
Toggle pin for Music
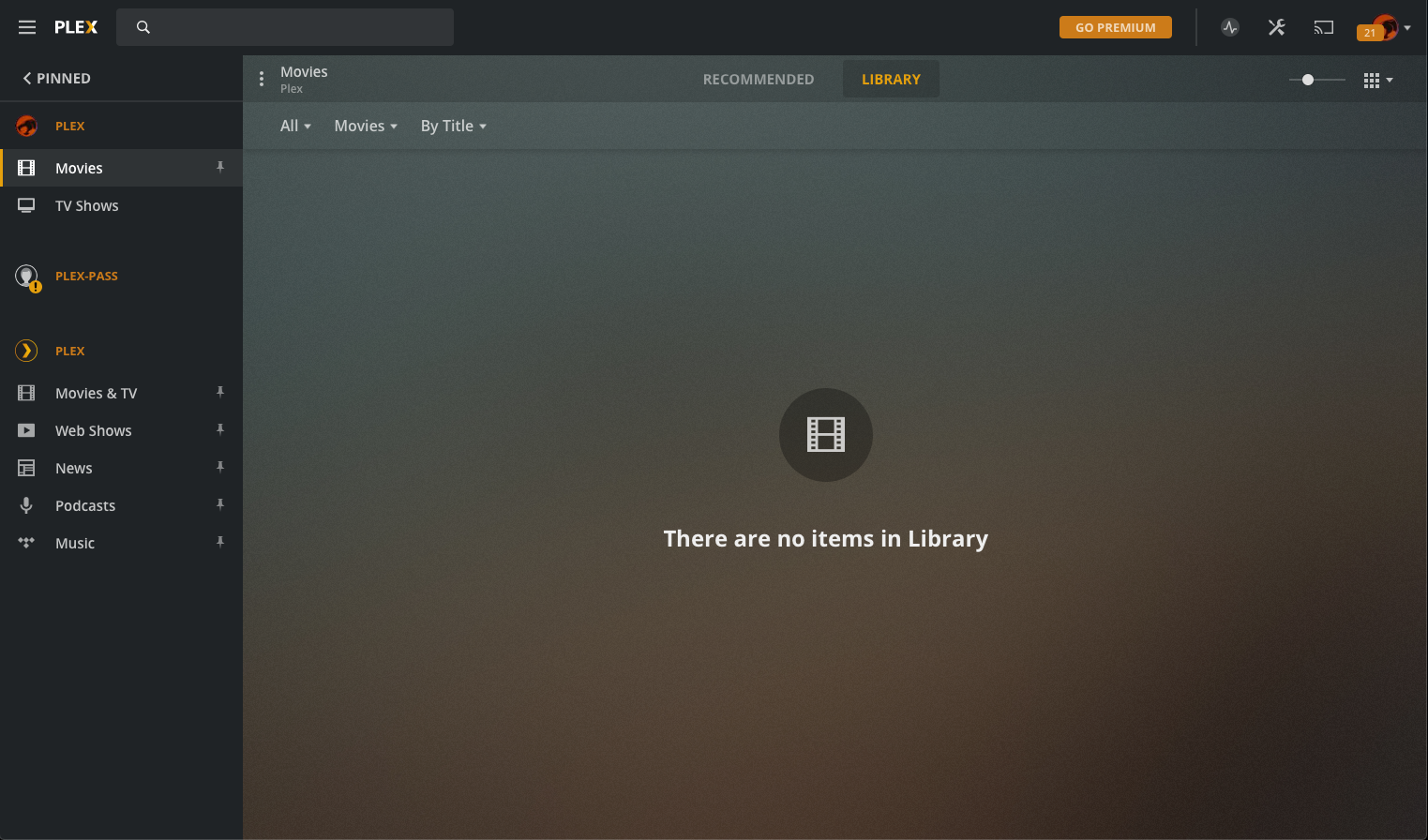tap(220, 543)
